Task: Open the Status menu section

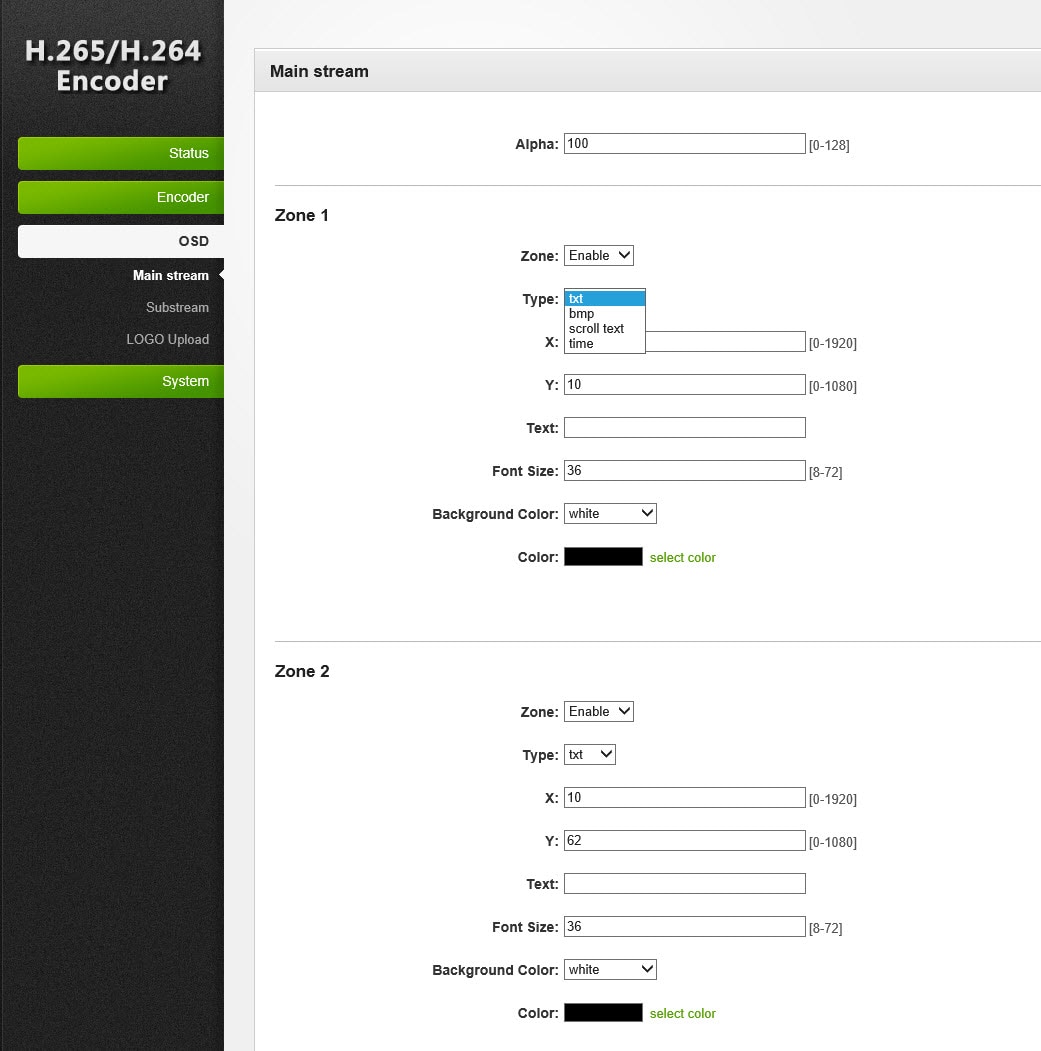Action: (x=121, y=153)
